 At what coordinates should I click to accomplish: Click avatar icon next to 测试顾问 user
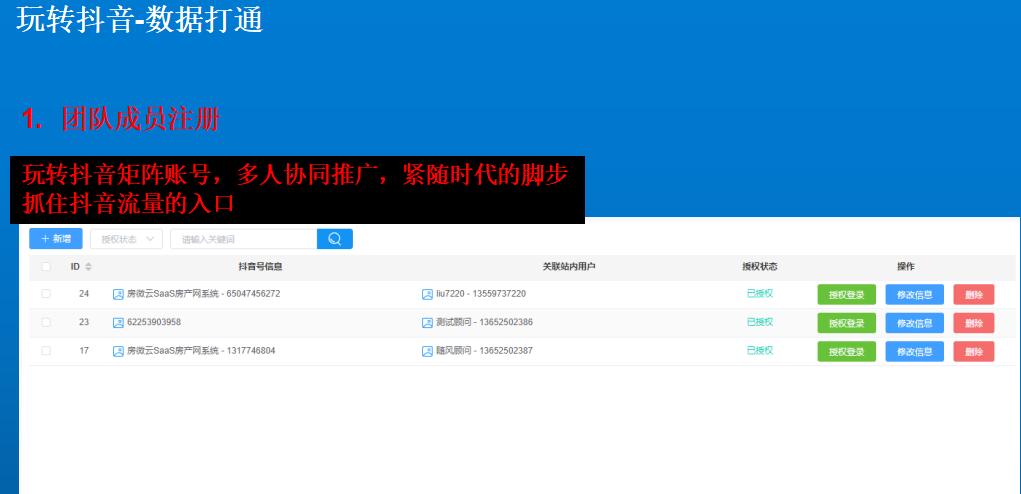[x=427, y=323]
